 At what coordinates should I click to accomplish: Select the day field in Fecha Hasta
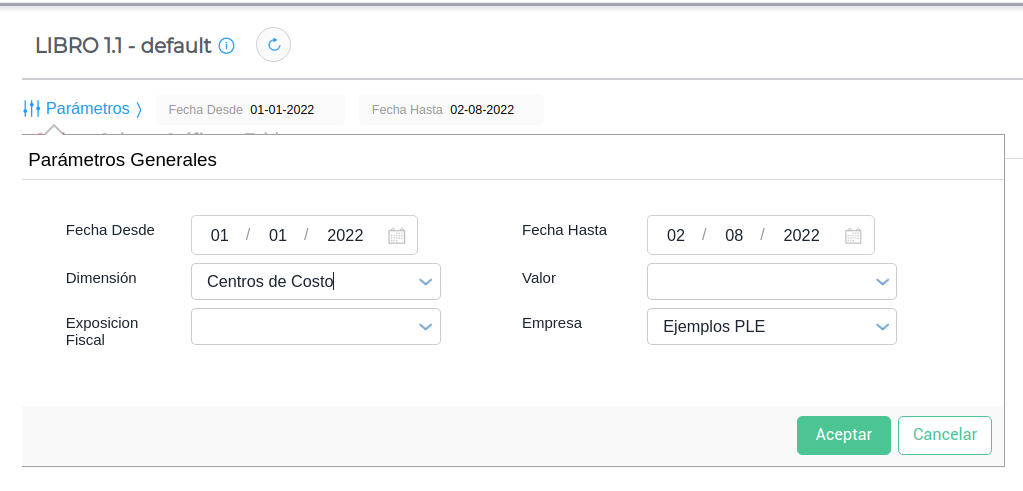(676, 236)
